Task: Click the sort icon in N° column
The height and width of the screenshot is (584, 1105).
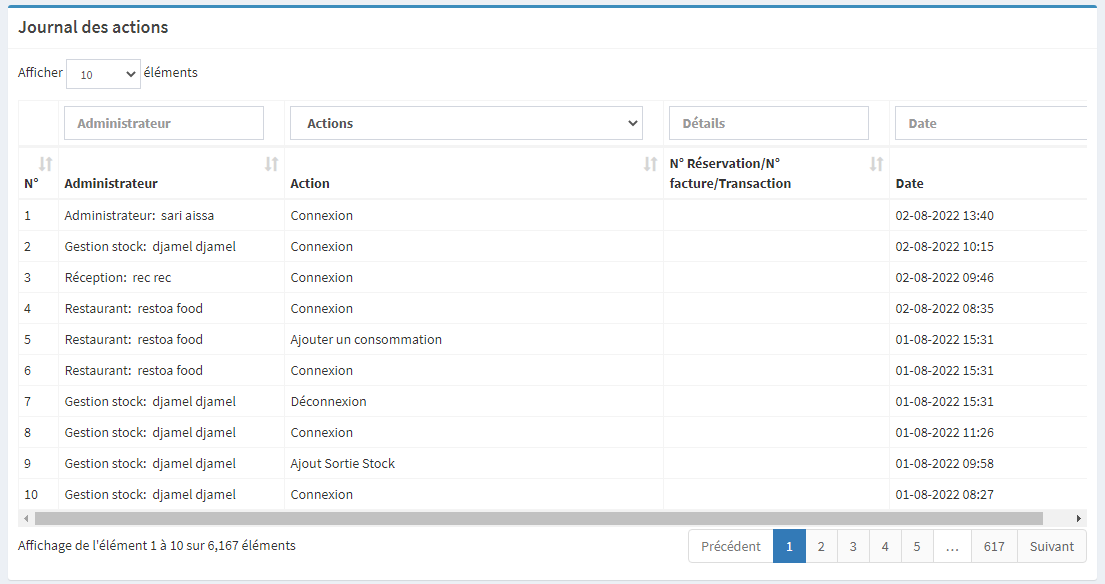Action: 45,164
